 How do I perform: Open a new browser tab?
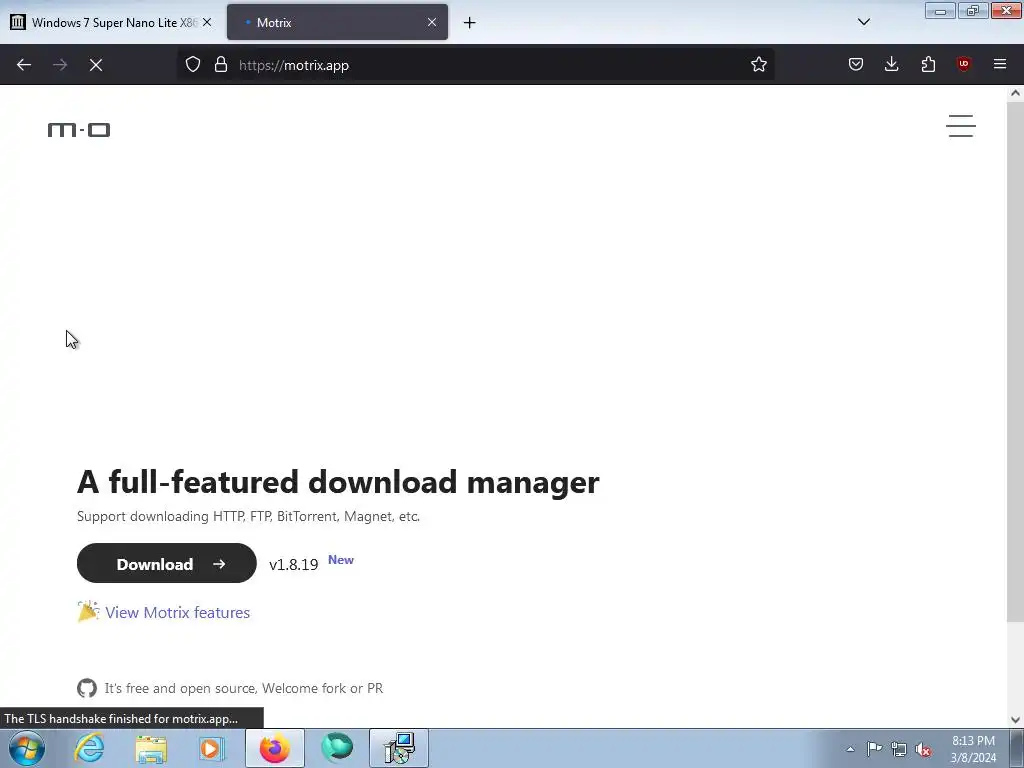[470, 23]
